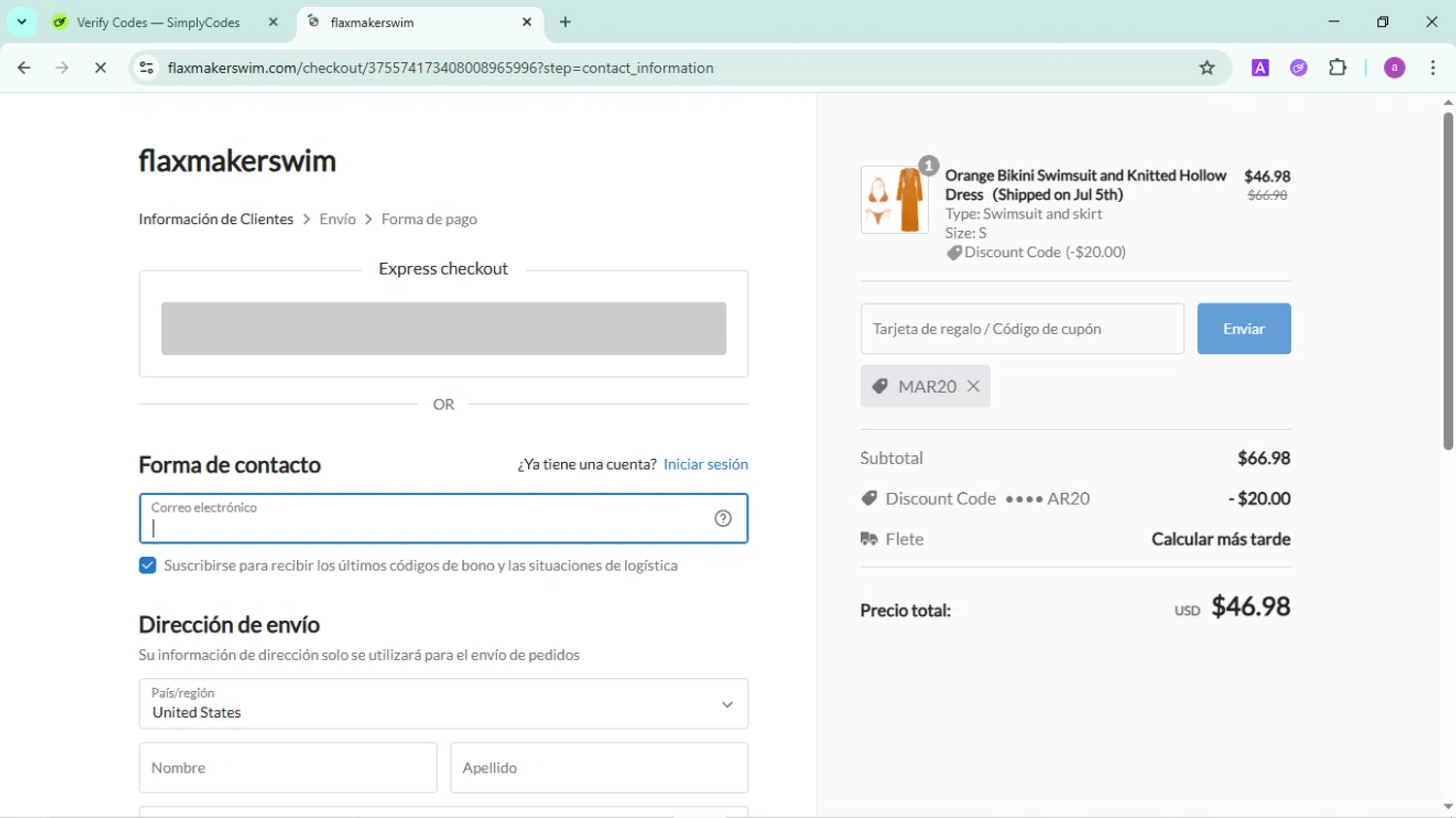Open Chrome three-dot menu
Viewport: 1456px width, 818px height.
(x=1433, y=68)
